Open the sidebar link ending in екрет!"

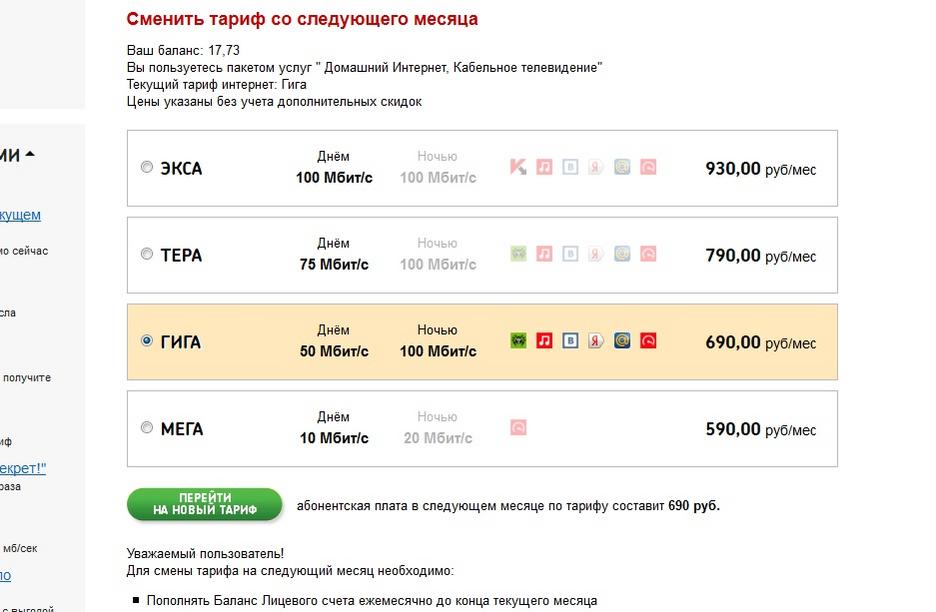coord(23,468)
